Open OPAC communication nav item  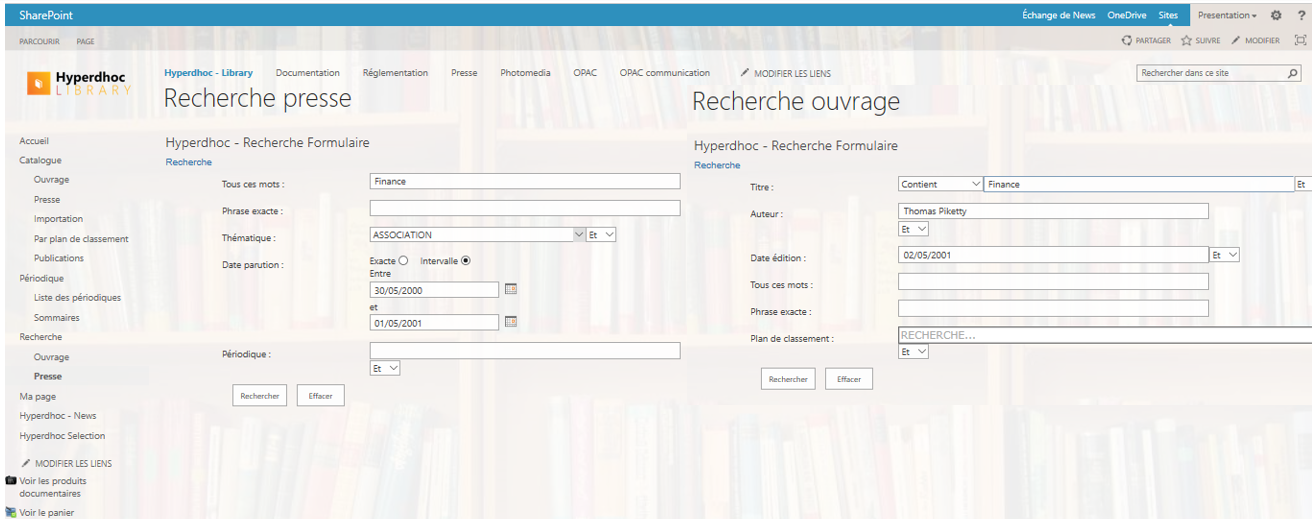click(x=665, y=73)
